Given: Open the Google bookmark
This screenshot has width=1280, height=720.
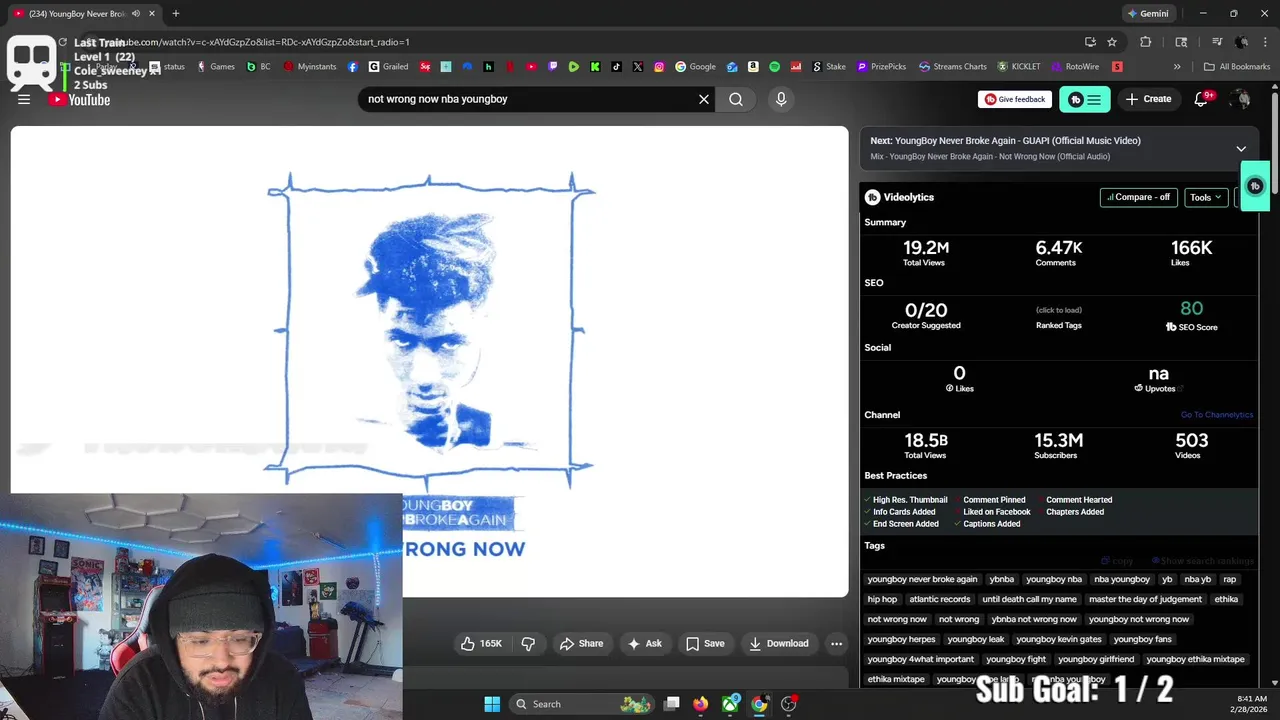Looking at the screenshot, I should tap(695, 67).
